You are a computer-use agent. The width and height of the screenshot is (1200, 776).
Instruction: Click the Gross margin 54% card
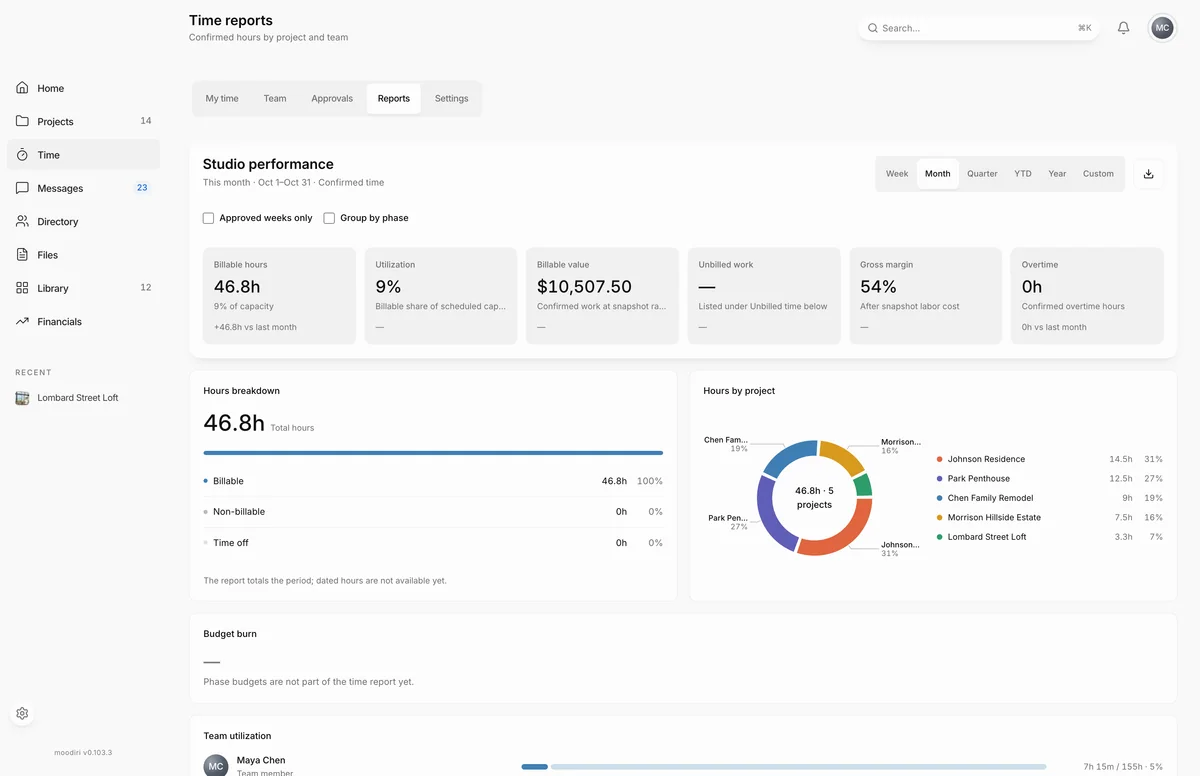926,296
